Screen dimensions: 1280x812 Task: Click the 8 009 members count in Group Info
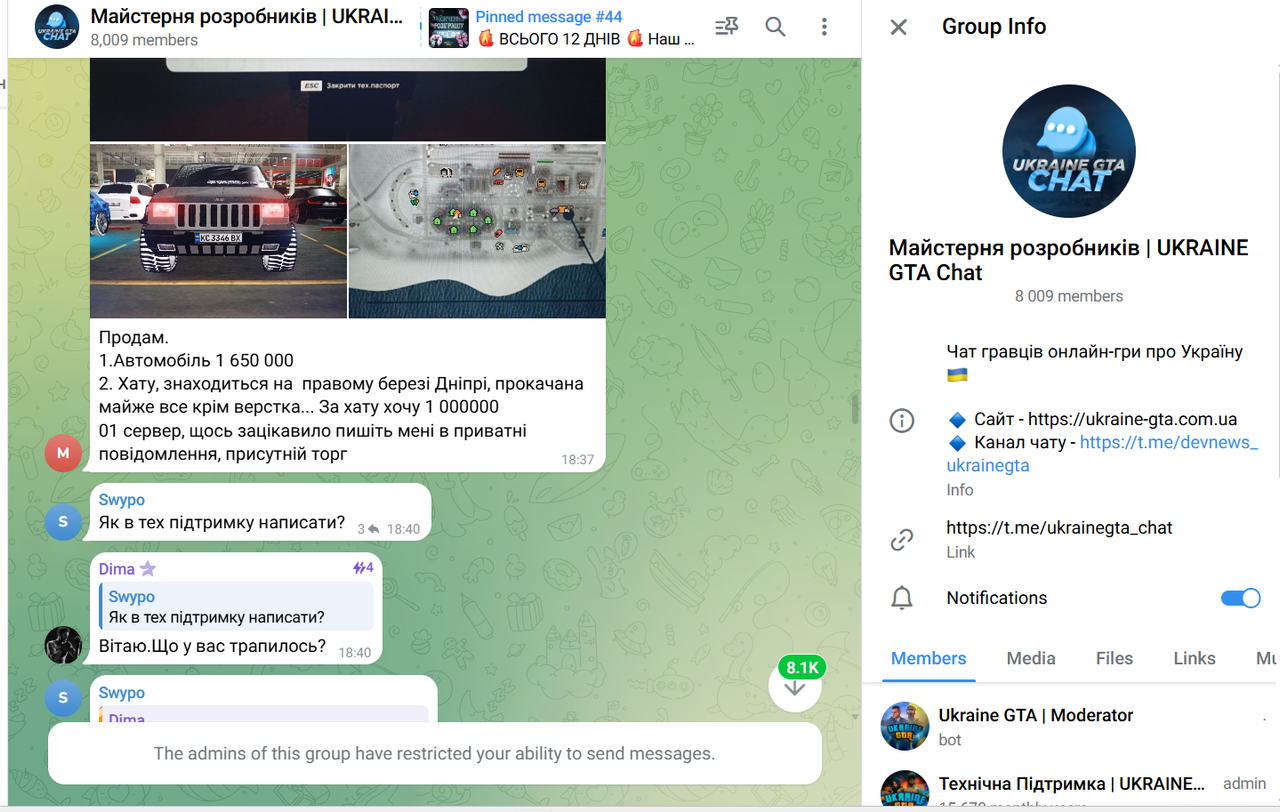(x=1069, y=296)
